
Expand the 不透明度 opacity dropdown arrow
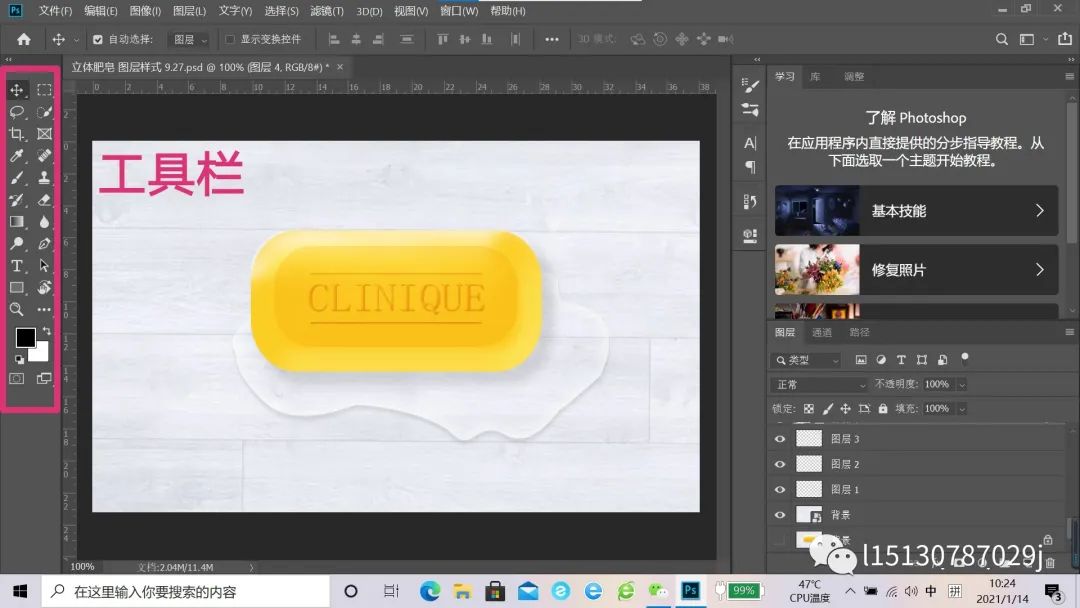[962, 384]
